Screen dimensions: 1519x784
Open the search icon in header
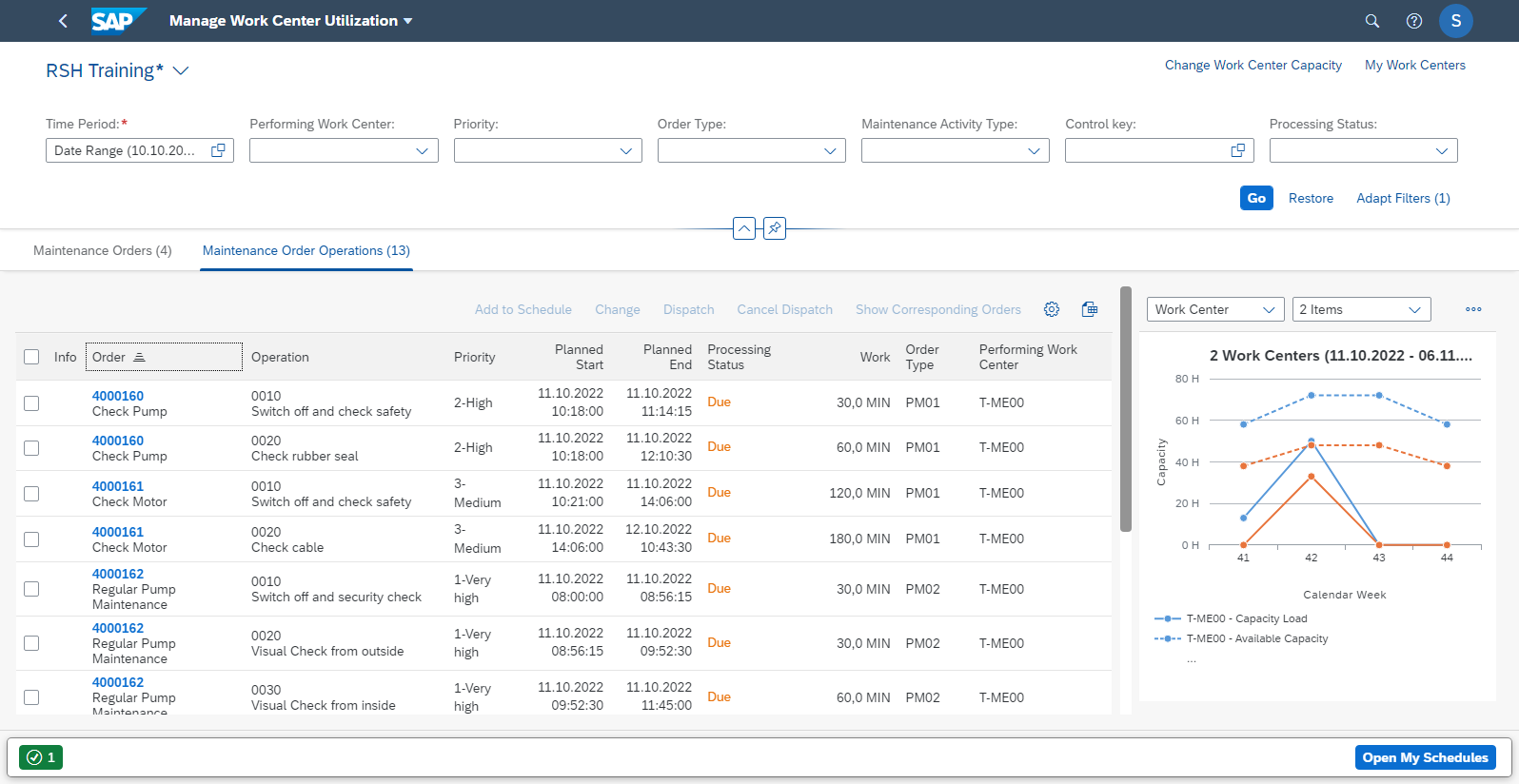point(1371,21)
